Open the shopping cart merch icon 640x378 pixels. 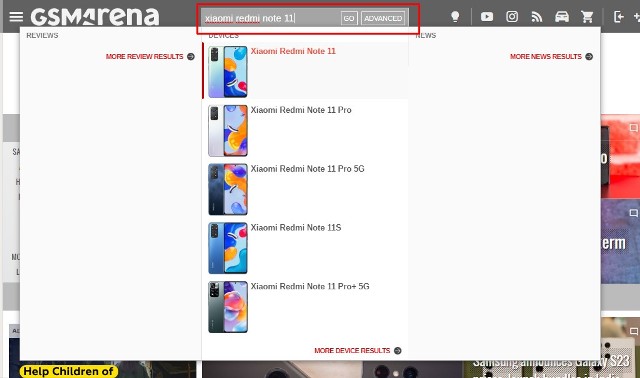[587, 17]
